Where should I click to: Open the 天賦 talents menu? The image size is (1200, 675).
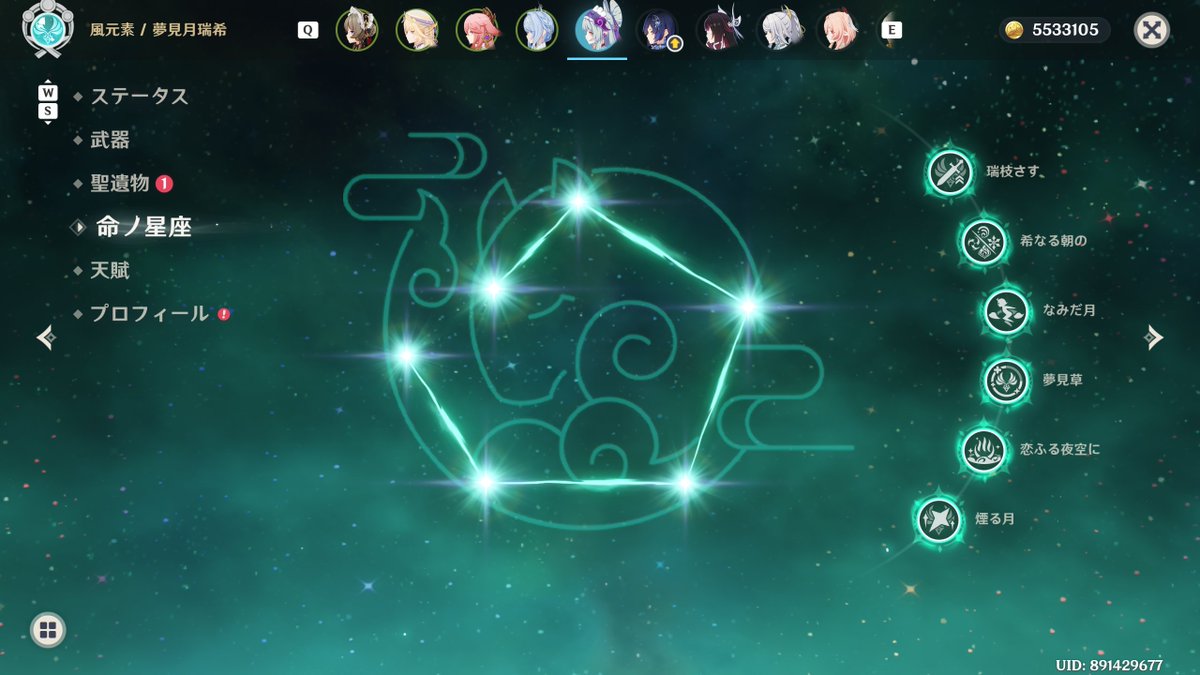[110, 270]
